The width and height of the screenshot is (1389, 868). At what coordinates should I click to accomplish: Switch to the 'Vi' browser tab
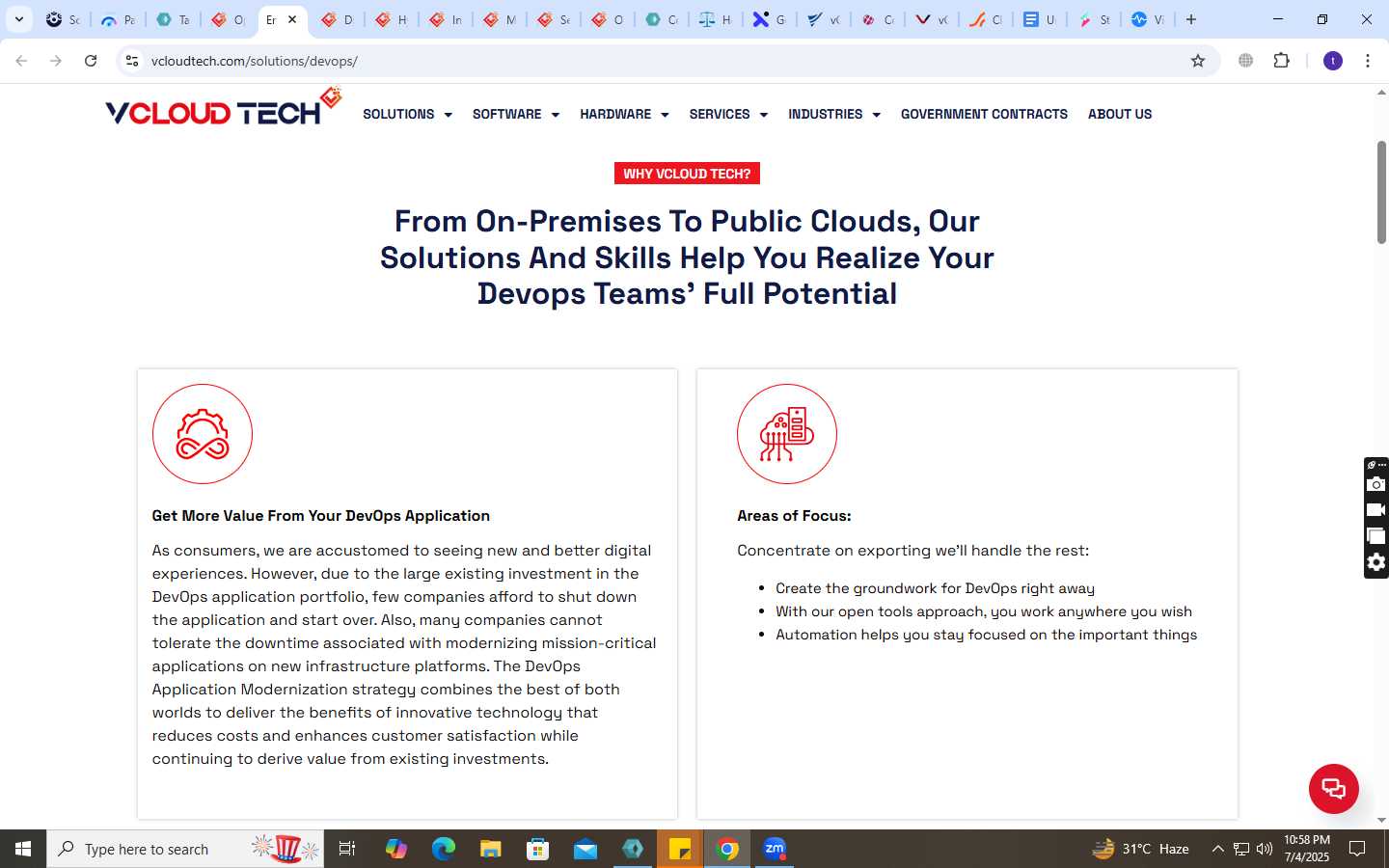point(1148,19)
